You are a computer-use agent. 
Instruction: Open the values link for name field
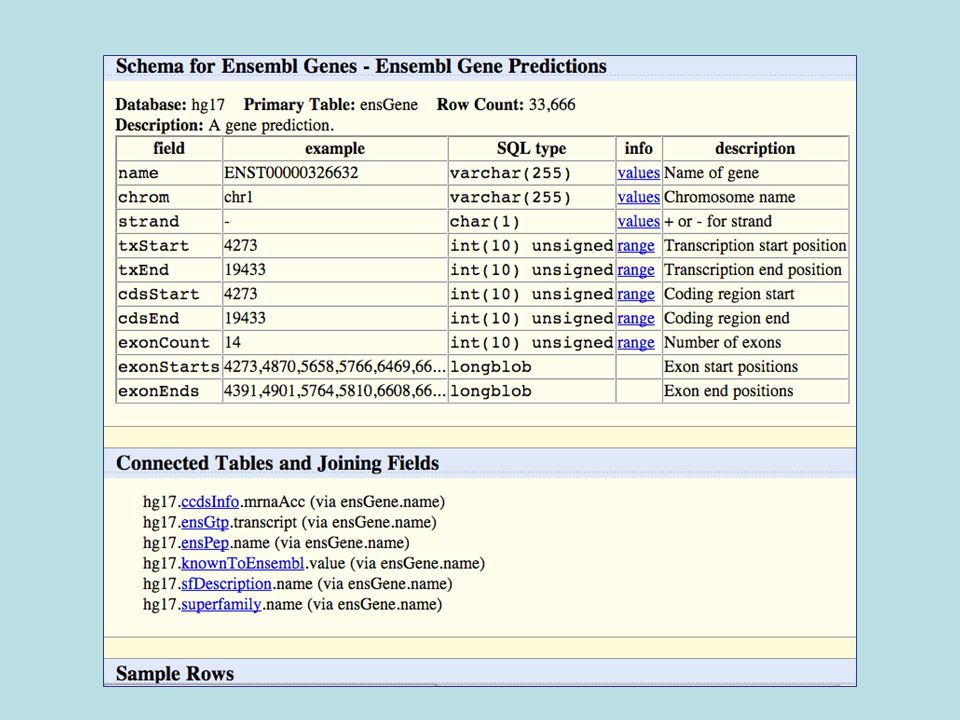coord(639,173)
